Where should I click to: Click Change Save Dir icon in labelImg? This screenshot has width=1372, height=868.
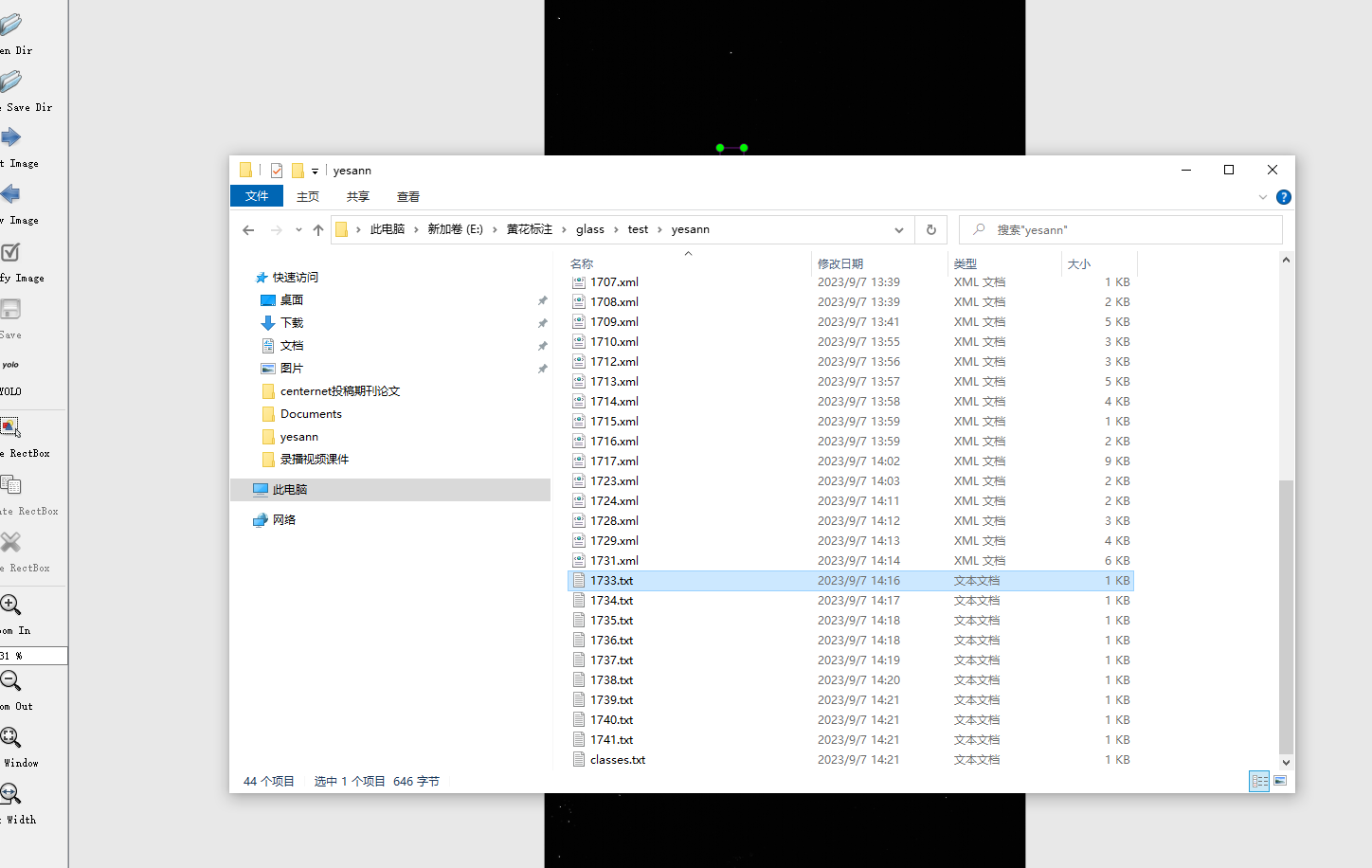(10, 81)
